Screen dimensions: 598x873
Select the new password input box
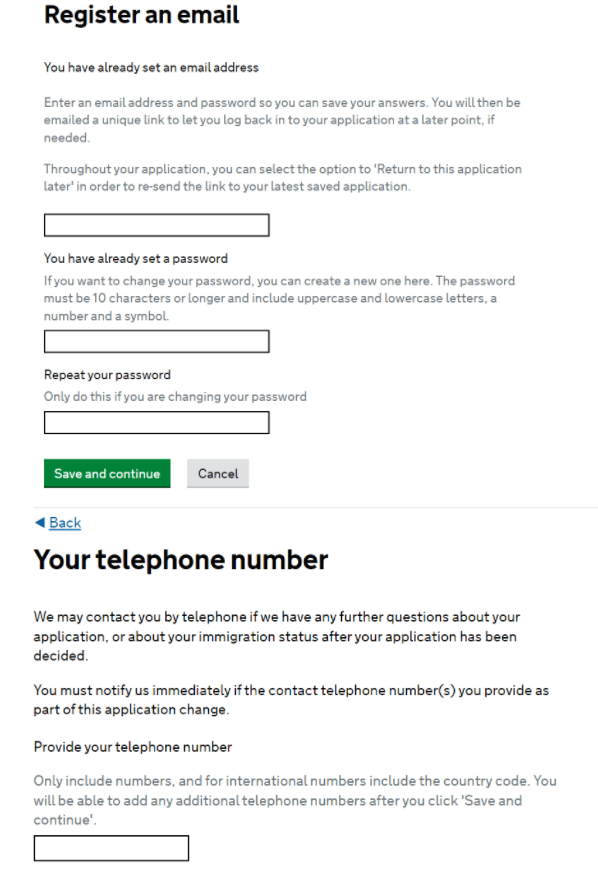[x=156, y=341]
